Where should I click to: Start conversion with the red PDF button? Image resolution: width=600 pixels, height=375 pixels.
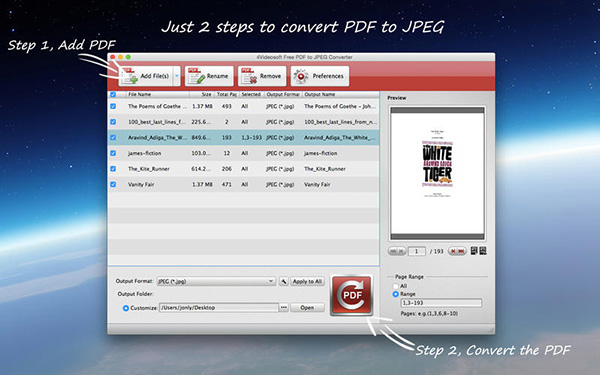(352, 295)
